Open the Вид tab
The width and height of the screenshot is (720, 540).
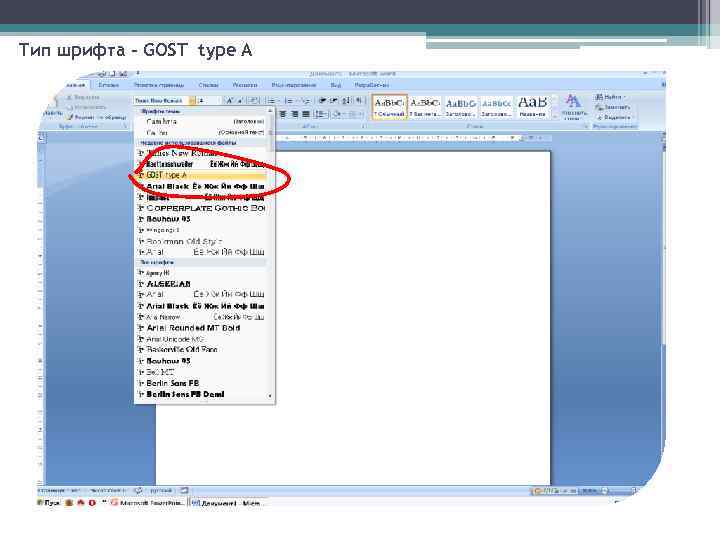click(336, 85)
